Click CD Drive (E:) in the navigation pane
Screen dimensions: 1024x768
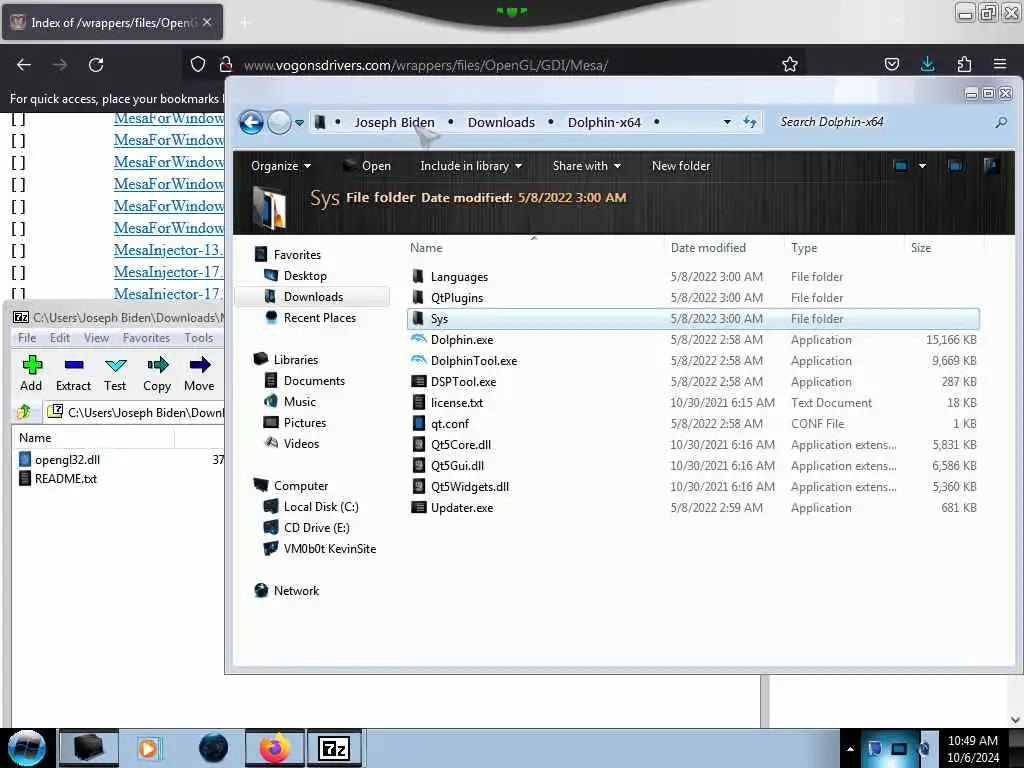coord(316,528)
